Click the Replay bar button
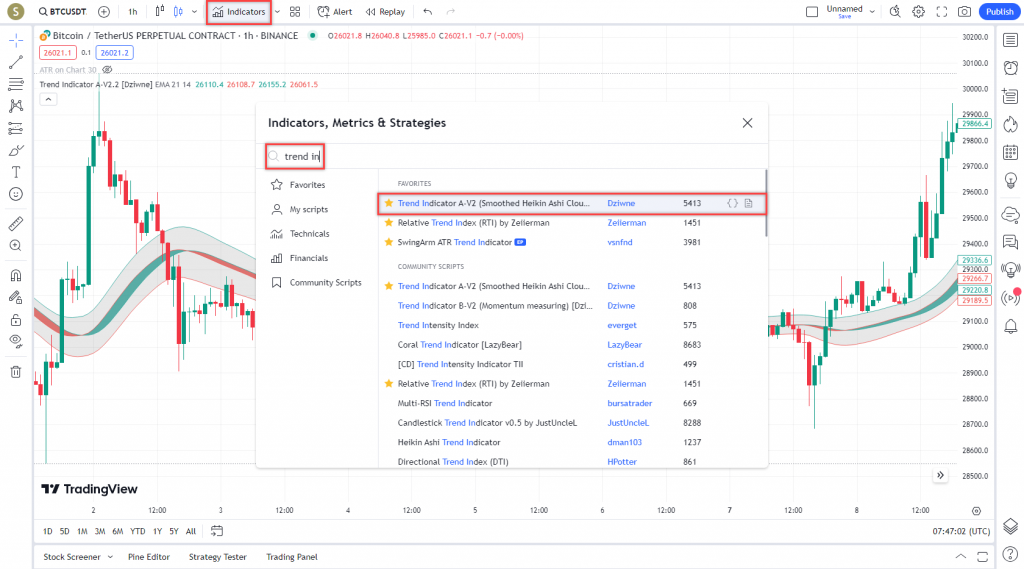 [x=385, y=12]
